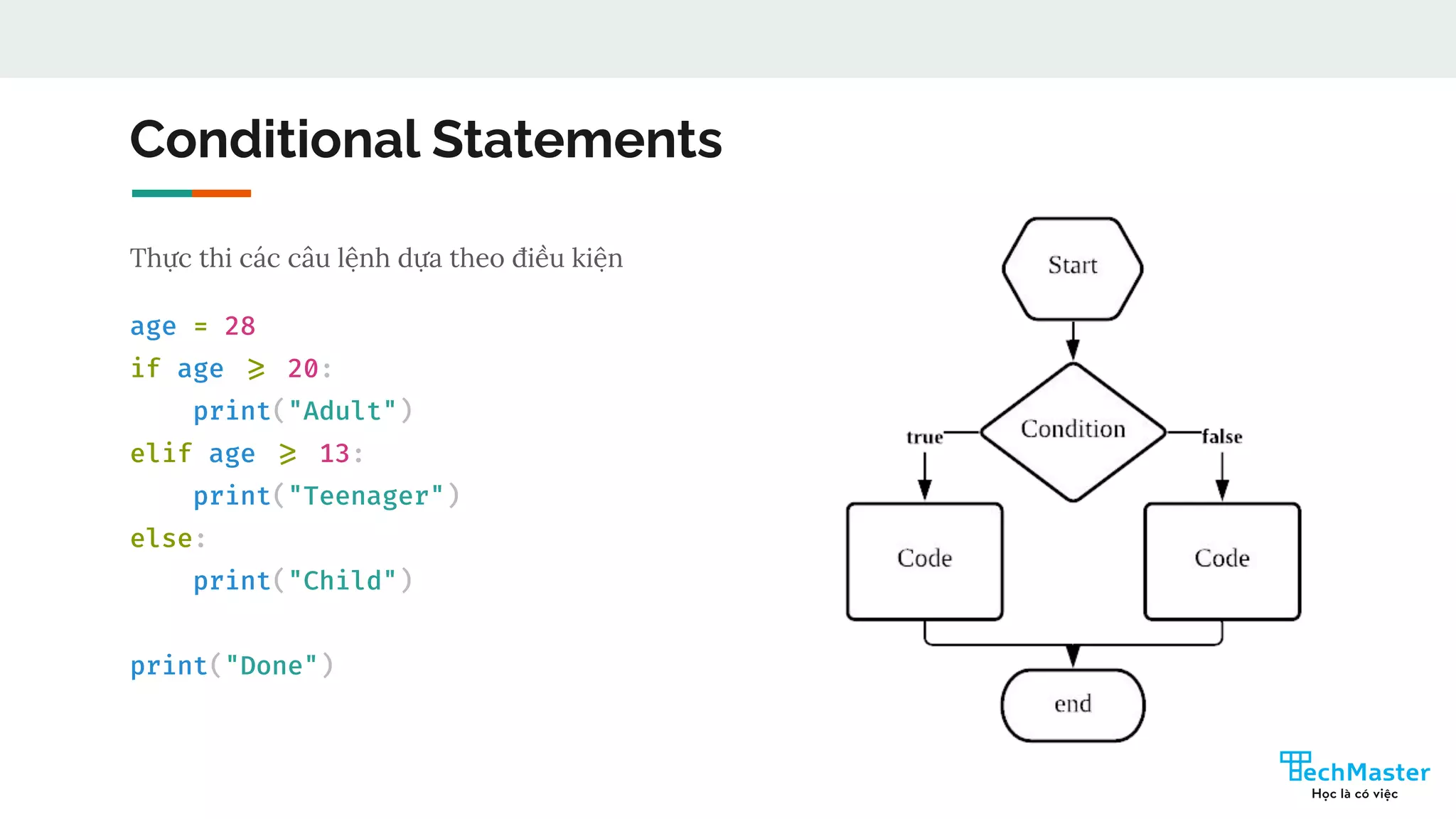Select the left Code box

pyautogui.click(x=924, y=561)
